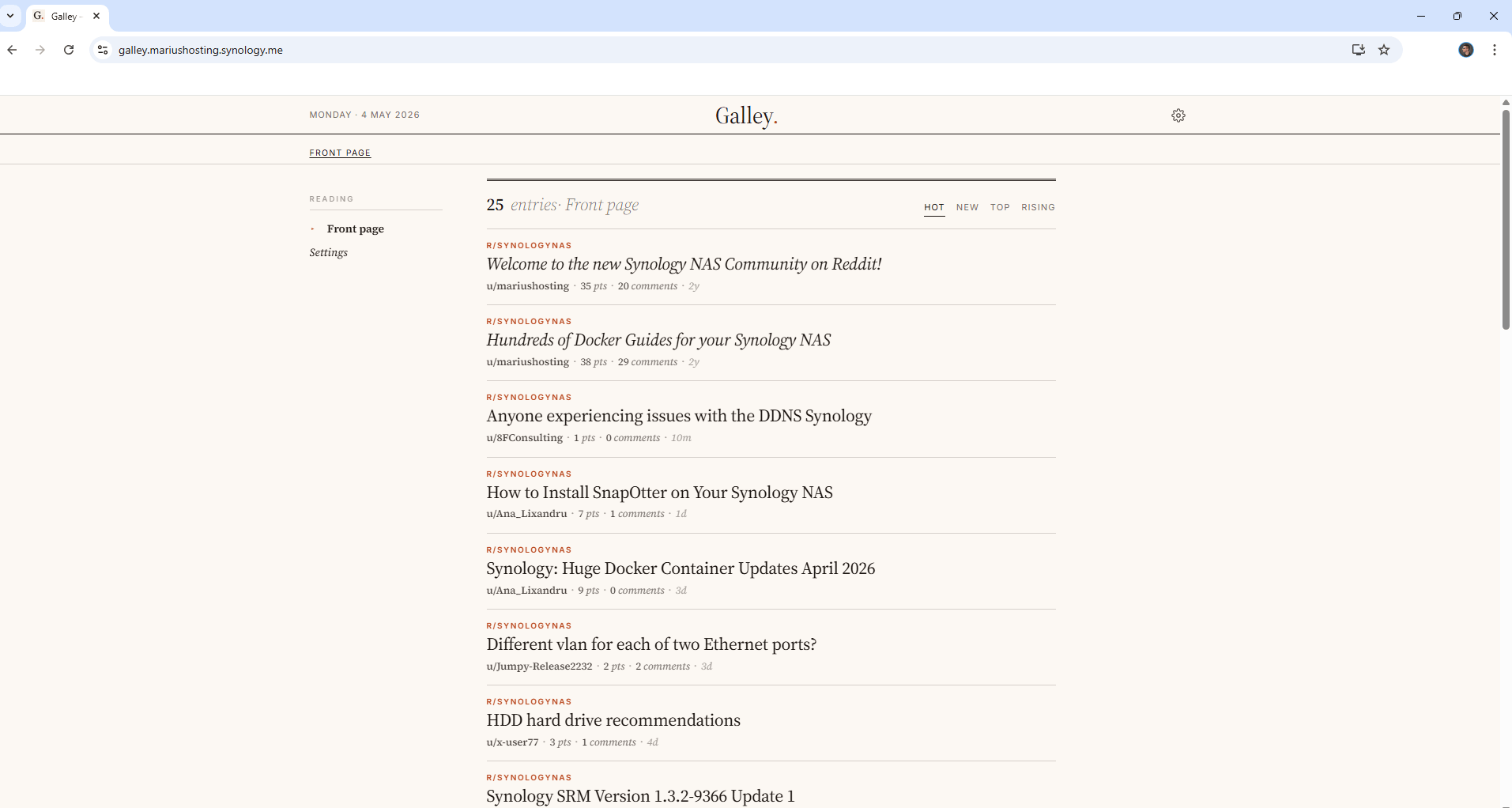1512x808 pixels.
Task: Click '1 comments' on the HDD recommendations post
Action: click(x=609, y=742)
